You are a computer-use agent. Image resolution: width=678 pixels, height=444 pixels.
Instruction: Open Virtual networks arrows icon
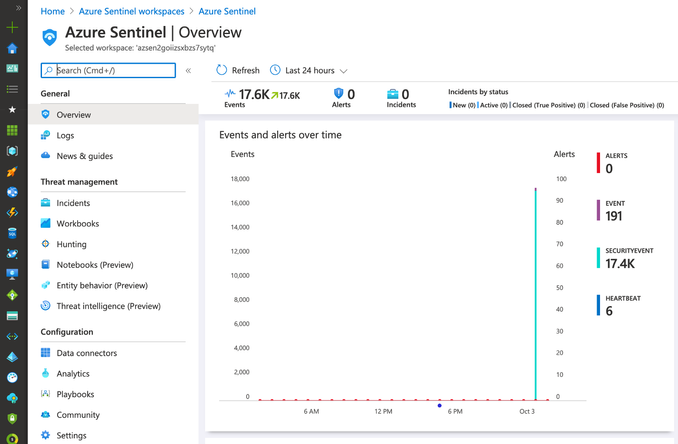click(x=12, y=336)
